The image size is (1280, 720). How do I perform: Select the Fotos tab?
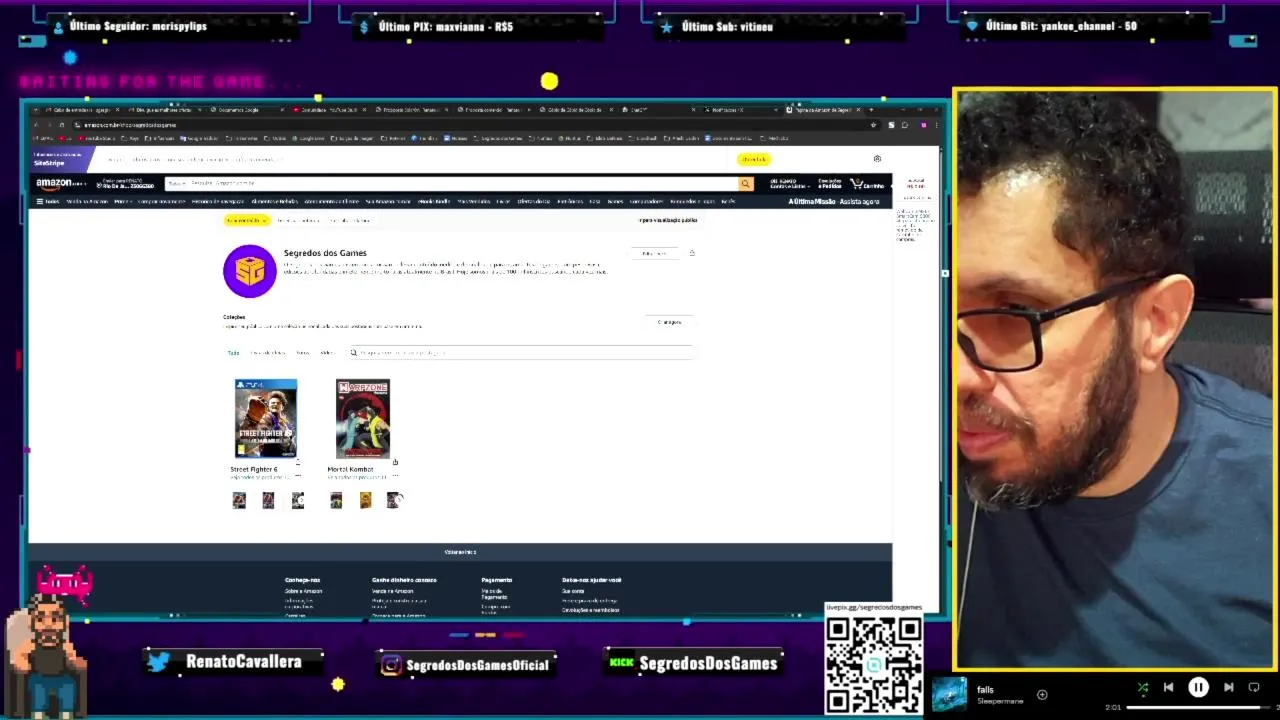(x=302, y=353)
